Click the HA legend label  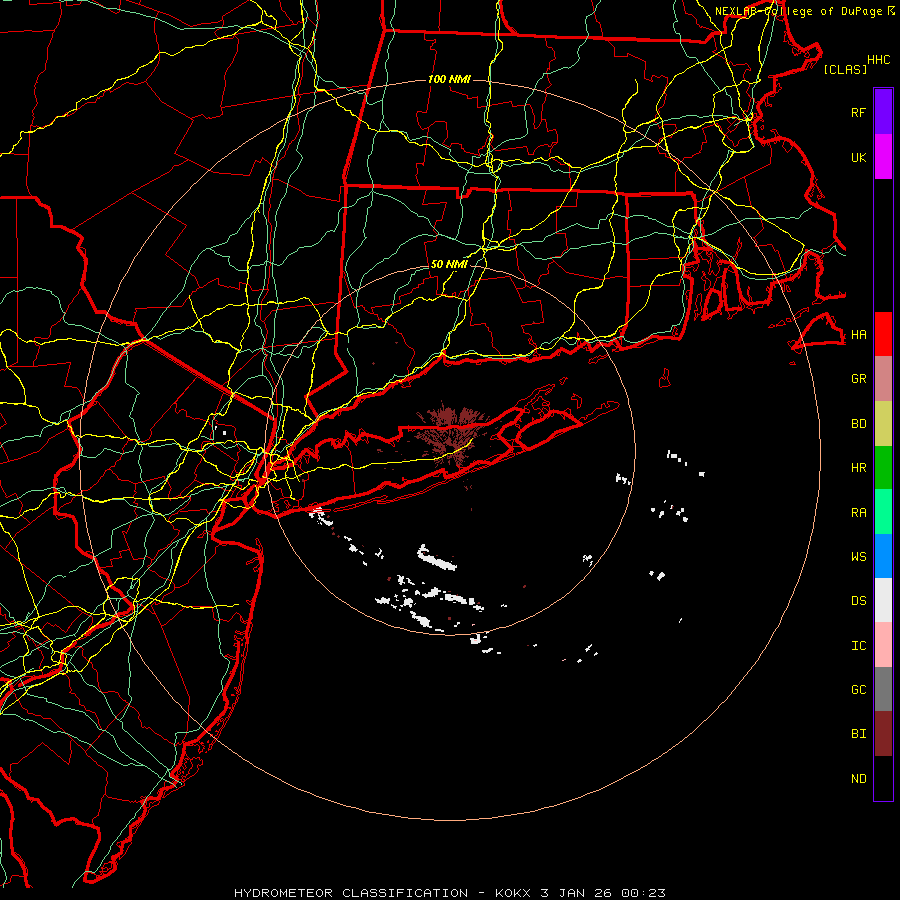click(x=858, y=334)
